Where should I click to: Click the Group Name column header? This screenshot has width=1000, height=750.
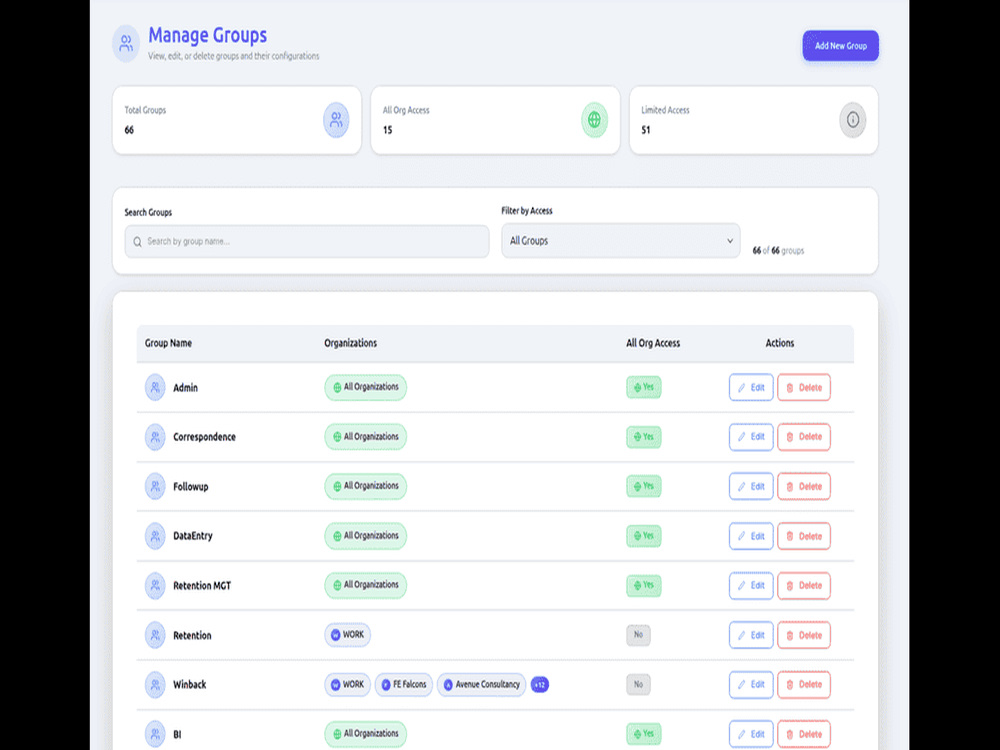point(168,343)
